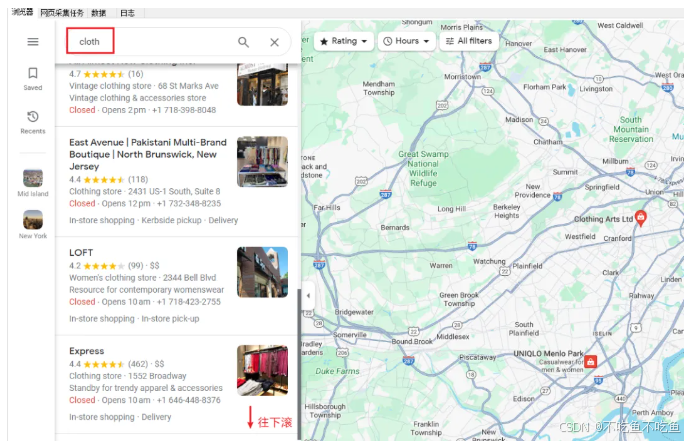Collapse the side panel arrow
Viewport: 689px width, 441px height.
coord(308,296)
